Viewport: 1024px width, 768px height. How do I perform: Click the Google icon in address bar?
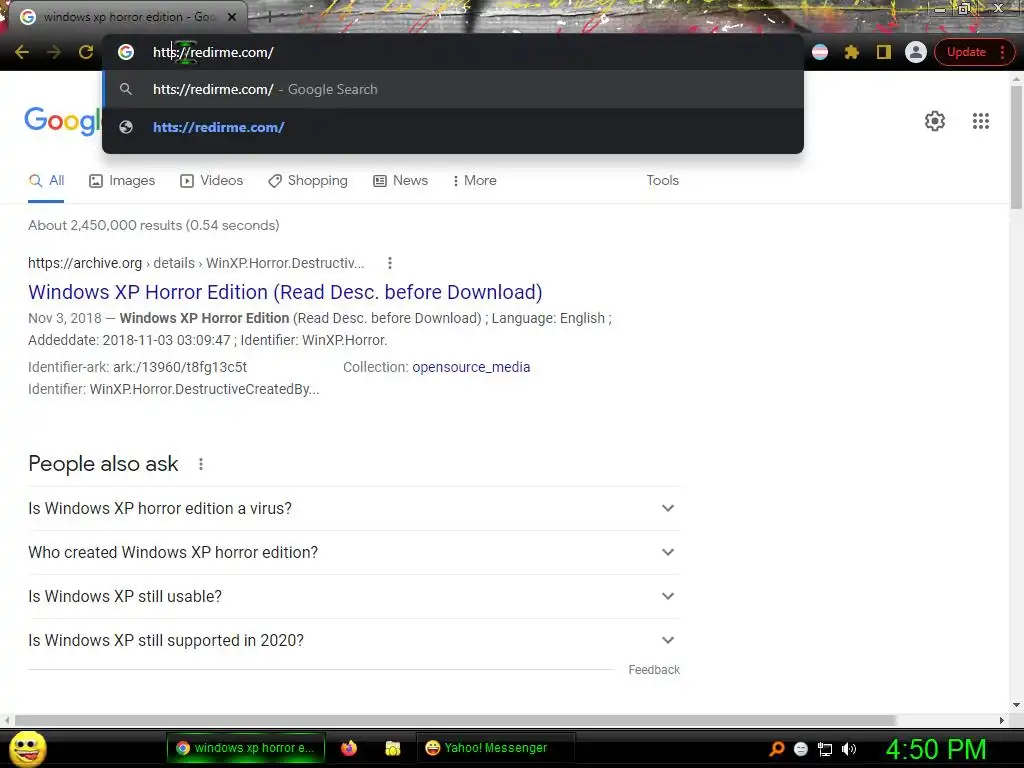[x=126, y=52]
